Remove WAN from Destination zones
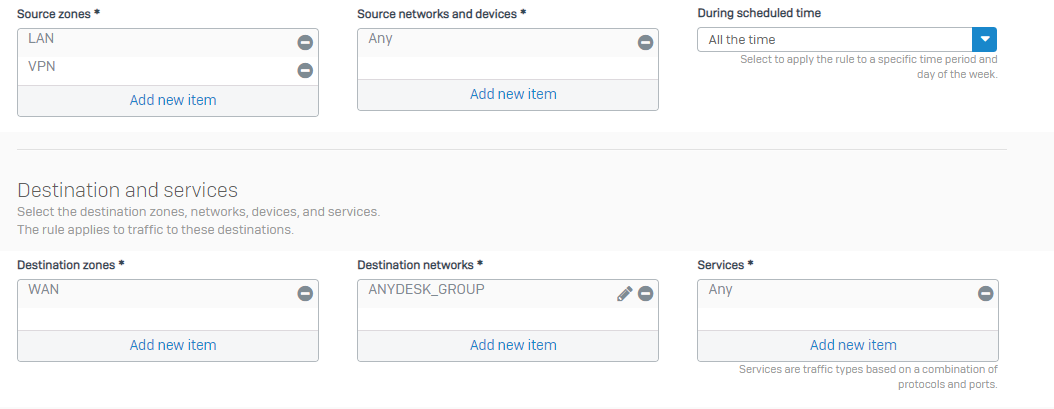 (305, 293)
